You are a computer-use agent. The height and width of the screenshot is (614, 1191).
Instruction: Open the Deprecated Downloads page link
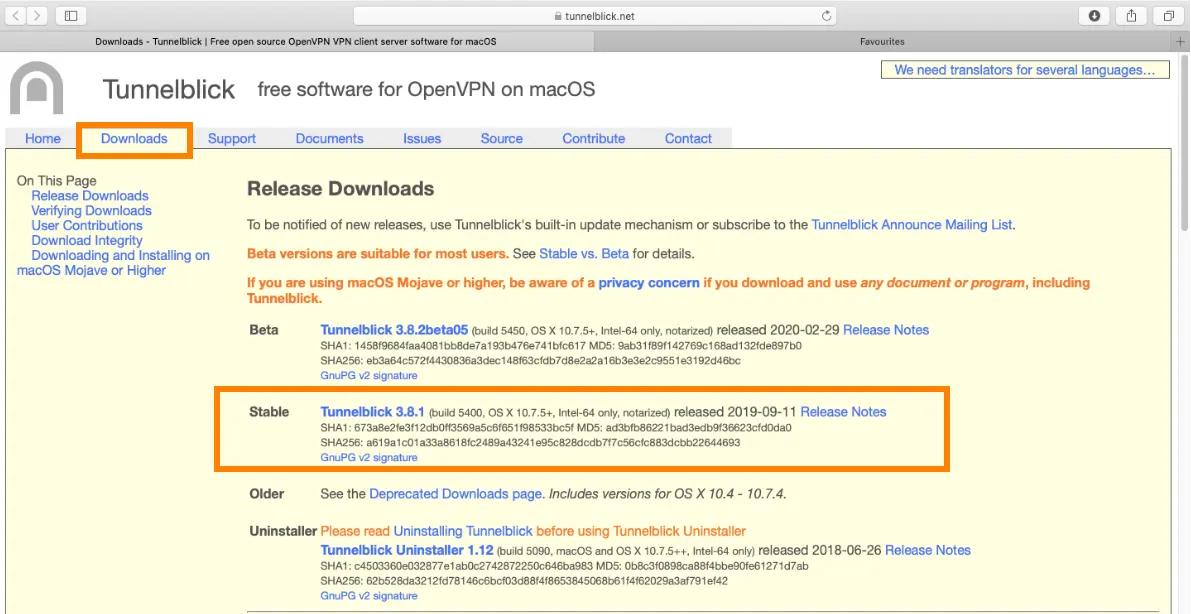point(456,494)
